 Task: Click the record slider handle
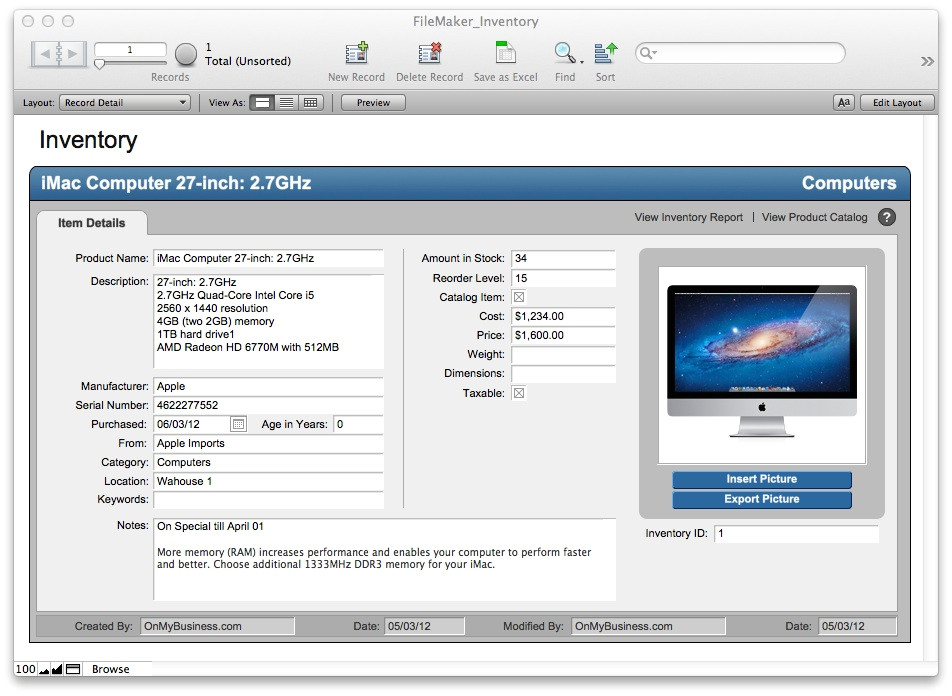click(100, 64)
